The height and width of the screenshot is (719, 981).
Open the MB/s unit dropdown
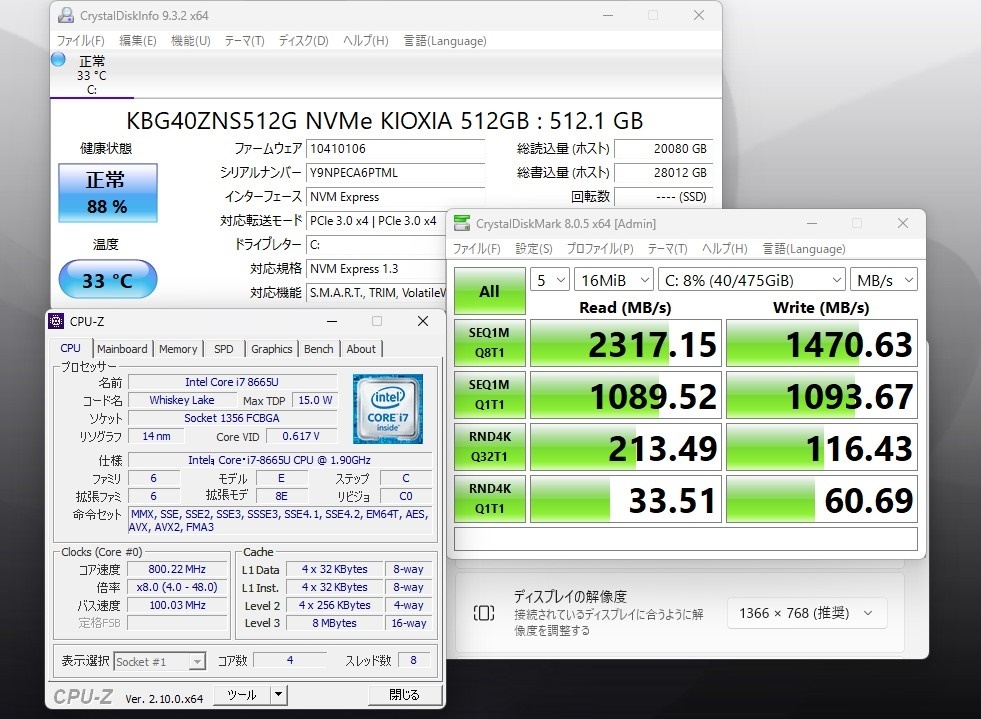884,280
